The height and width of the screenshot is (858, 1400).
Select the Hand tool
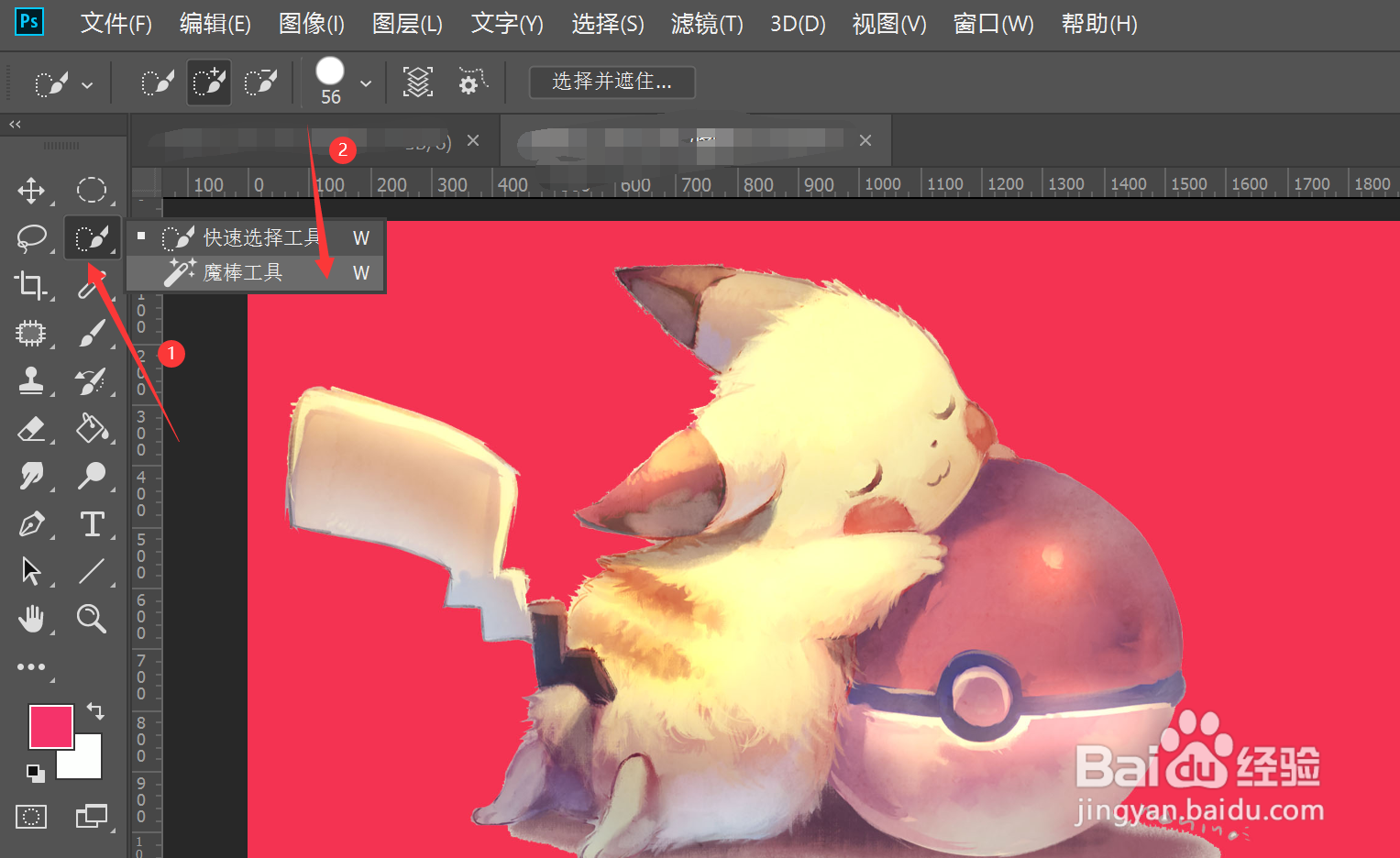[31, 620]
